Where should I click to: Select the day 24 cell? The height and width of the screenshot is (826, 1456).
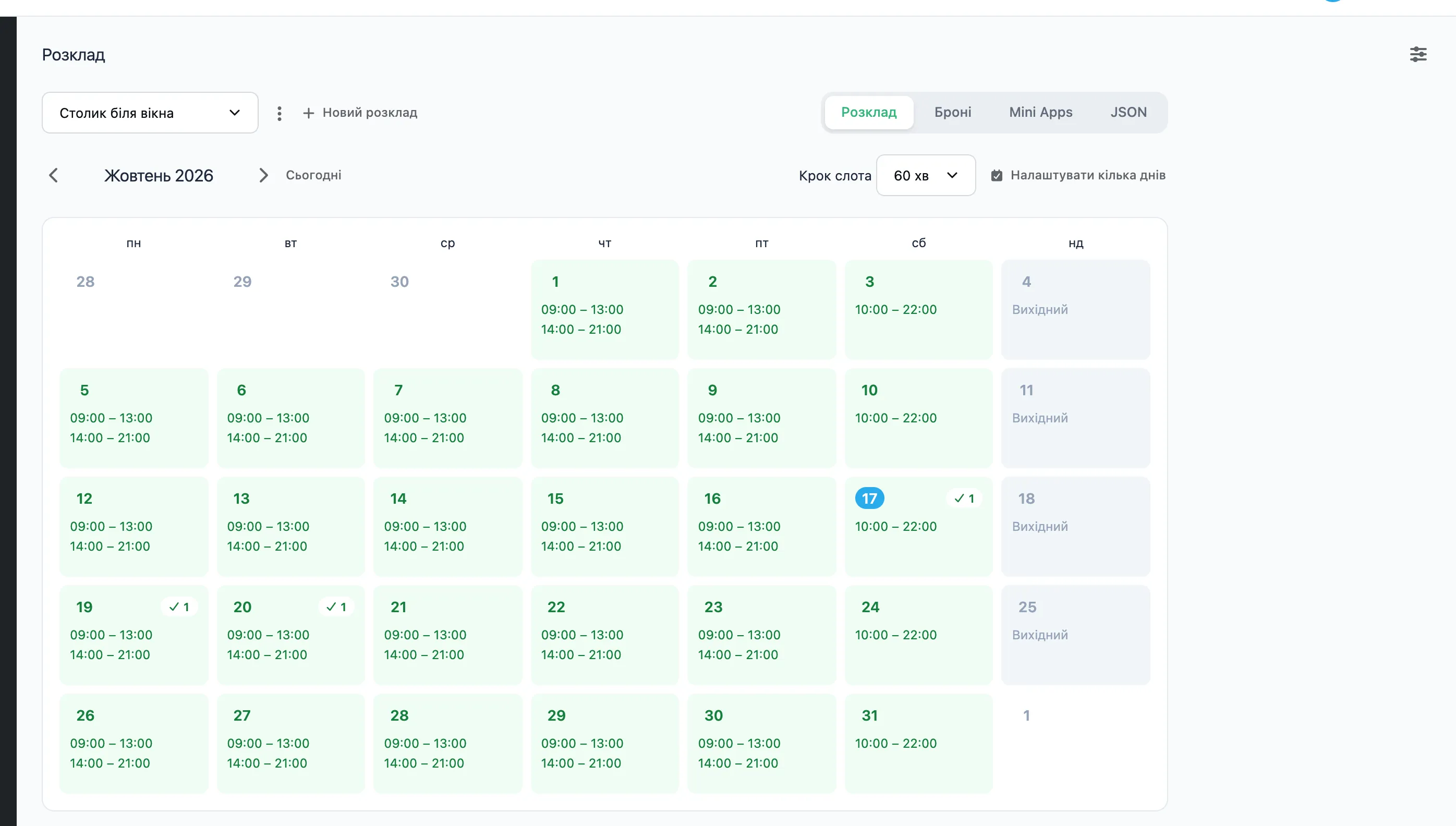pos(918,635)
